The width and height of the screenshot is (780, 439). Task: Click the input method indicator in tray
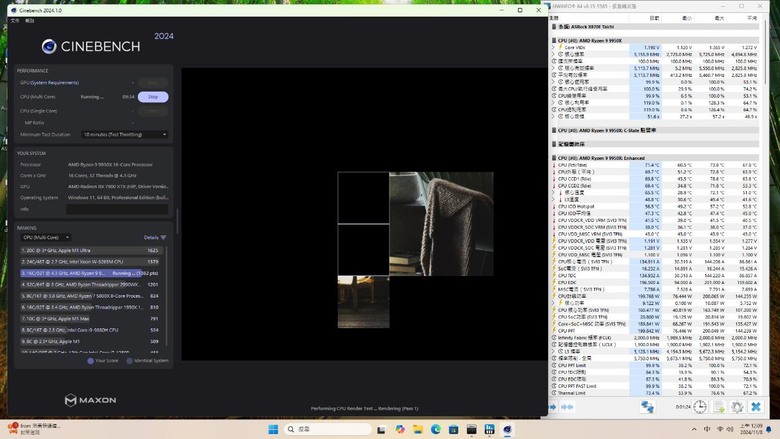(707, 430)
